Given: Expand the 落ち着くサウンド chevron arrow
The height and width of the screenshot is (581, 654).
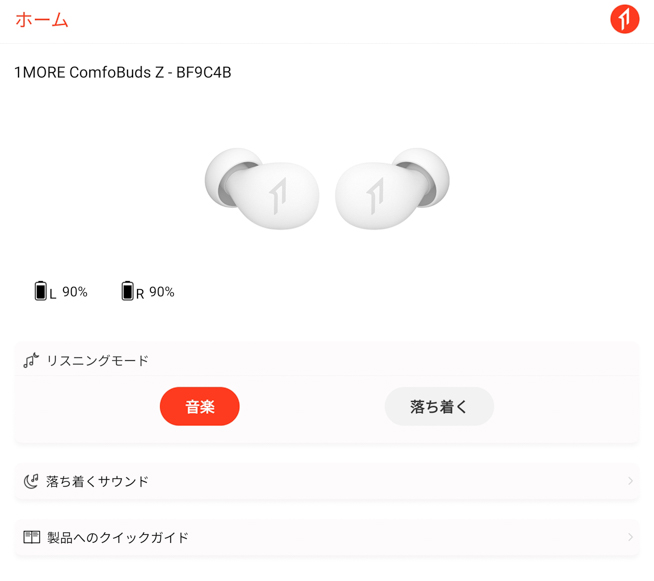Looking at the screenshot, I should 631,481.
